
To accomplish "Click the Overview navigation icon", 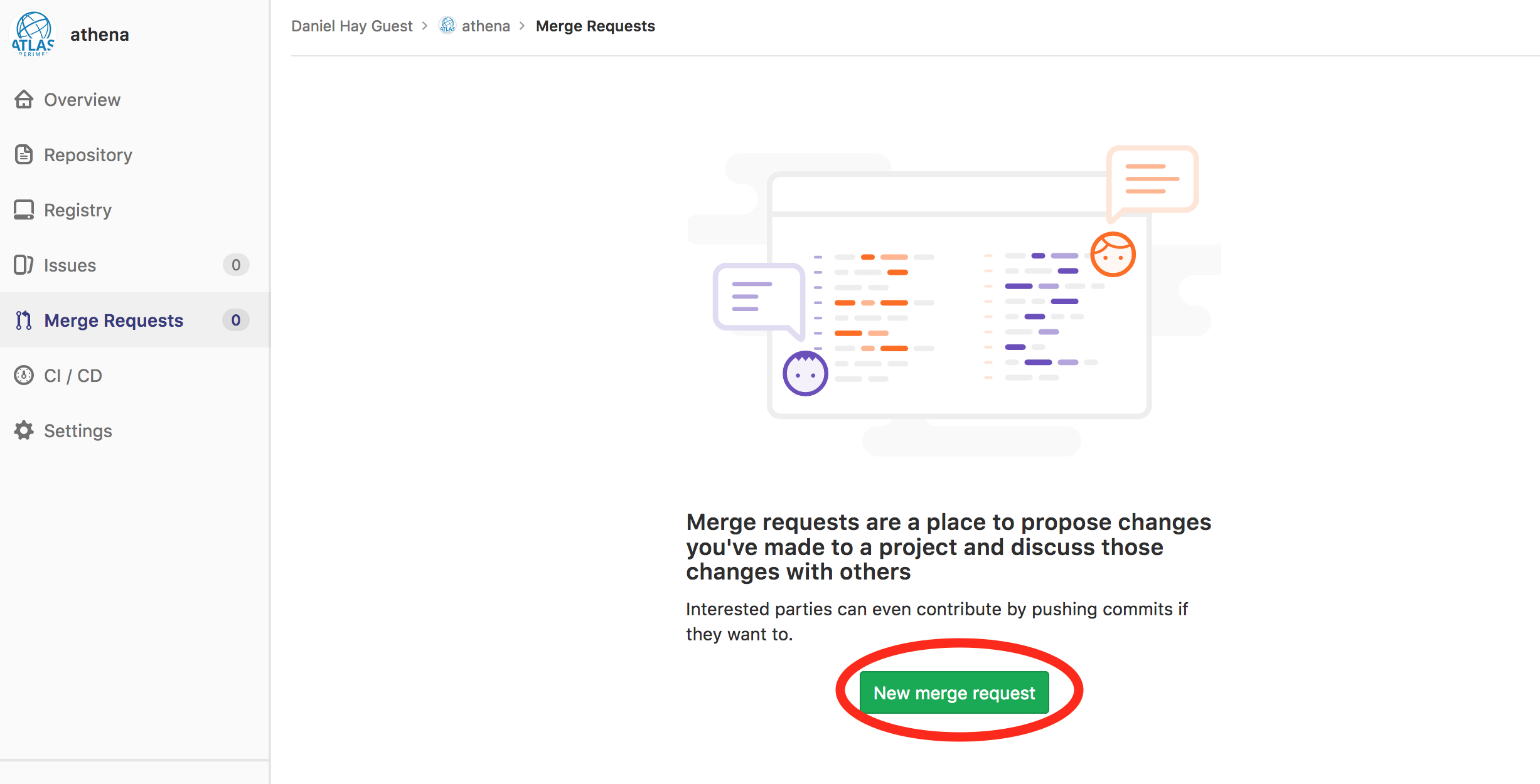I will (x=24, y=99).
